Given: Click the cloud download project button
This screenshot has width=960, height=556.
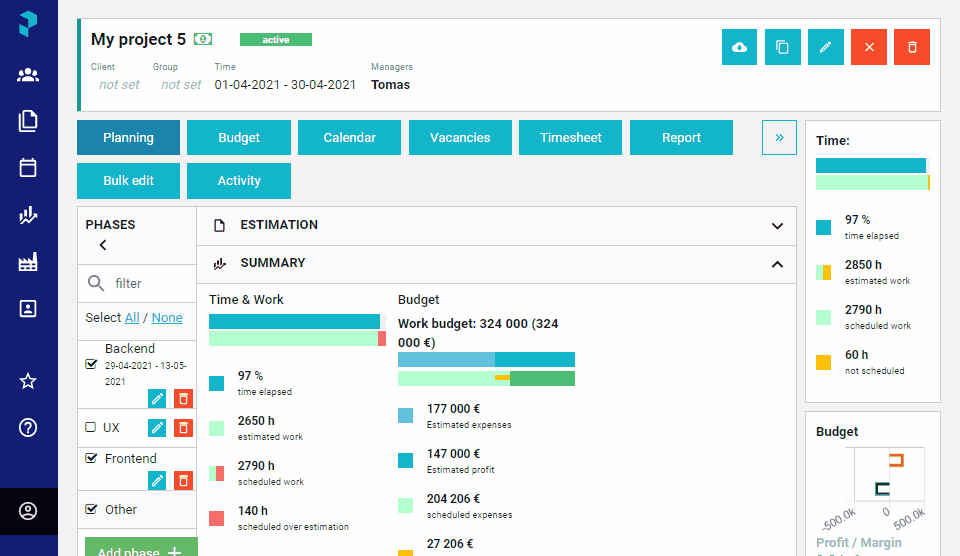Looking at the screenshot, I should (740, 47).
